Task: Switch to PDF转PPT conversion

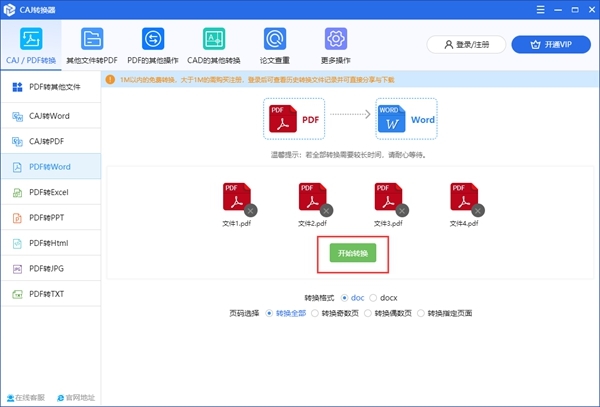Action: pyautogui.click(x=50, y=217)
